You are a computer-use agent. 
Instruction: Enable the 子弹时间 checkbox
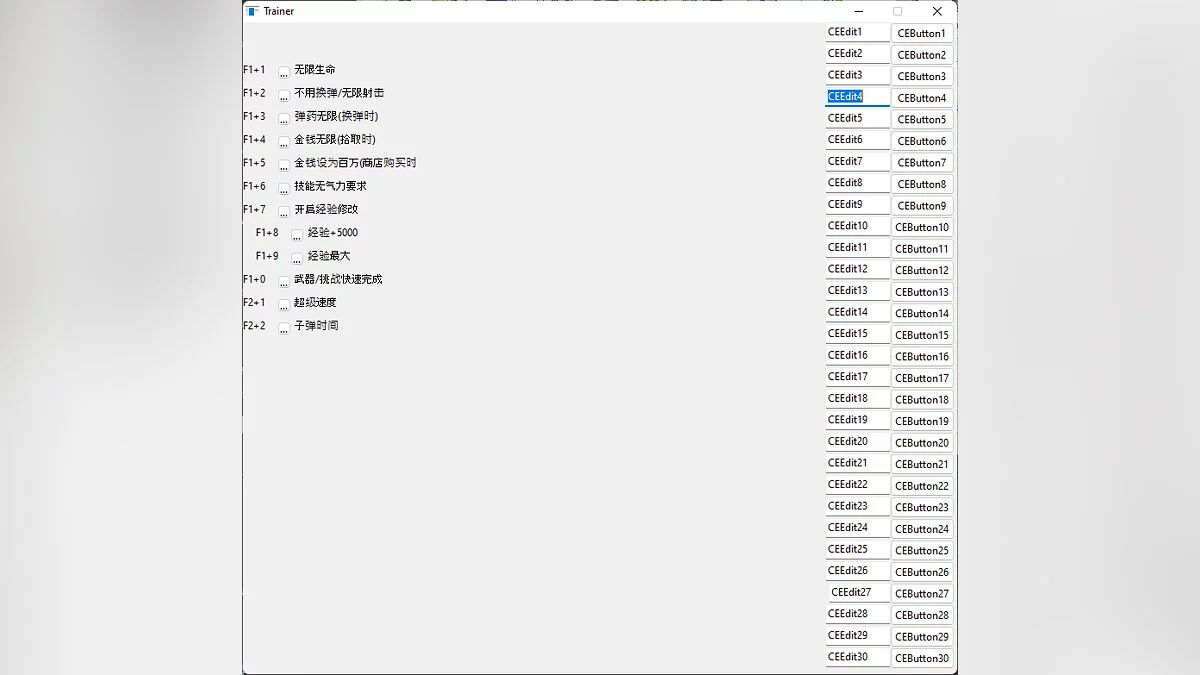click(284, 327)
